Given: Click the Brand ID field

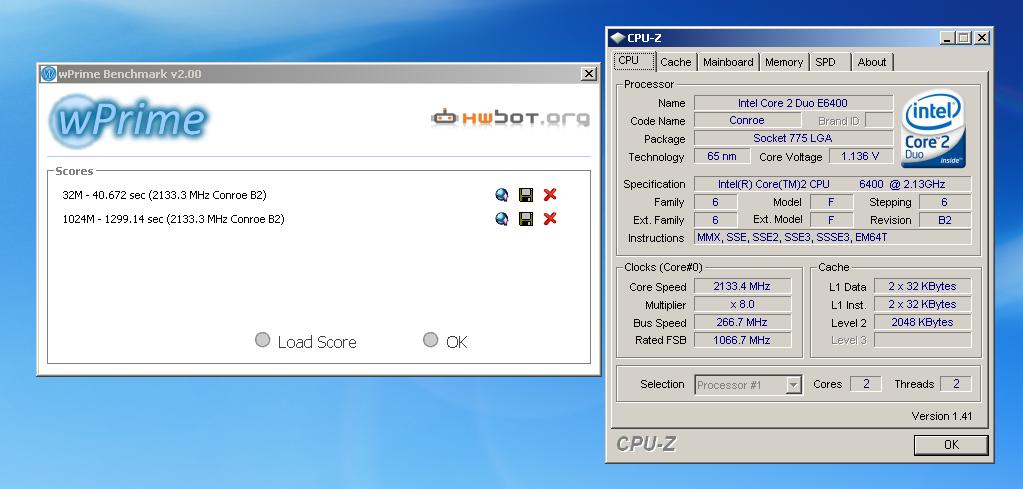Looking at the screenshot, I should [879, 120].
